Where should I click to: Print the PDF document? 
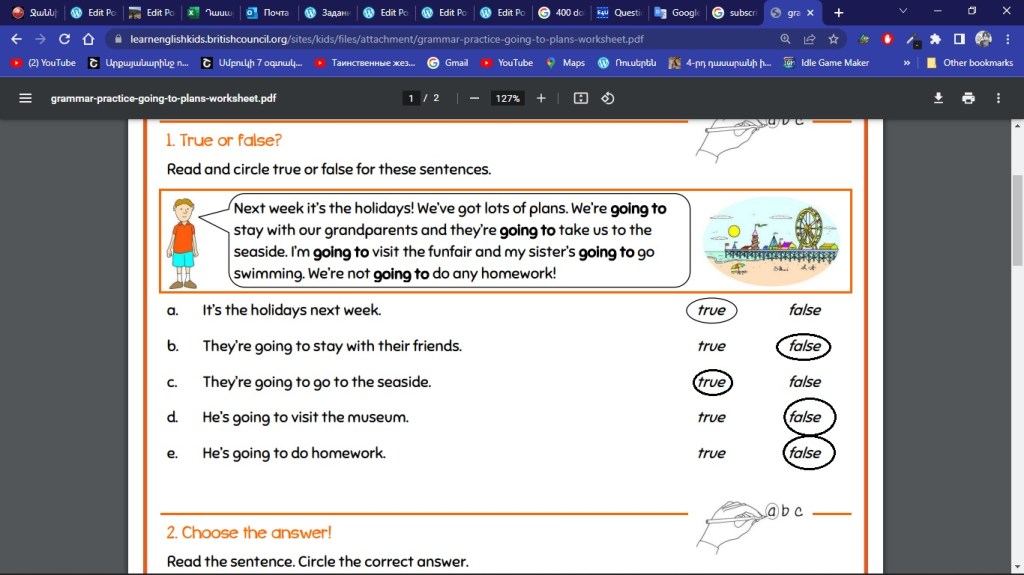tap(968, 99)
